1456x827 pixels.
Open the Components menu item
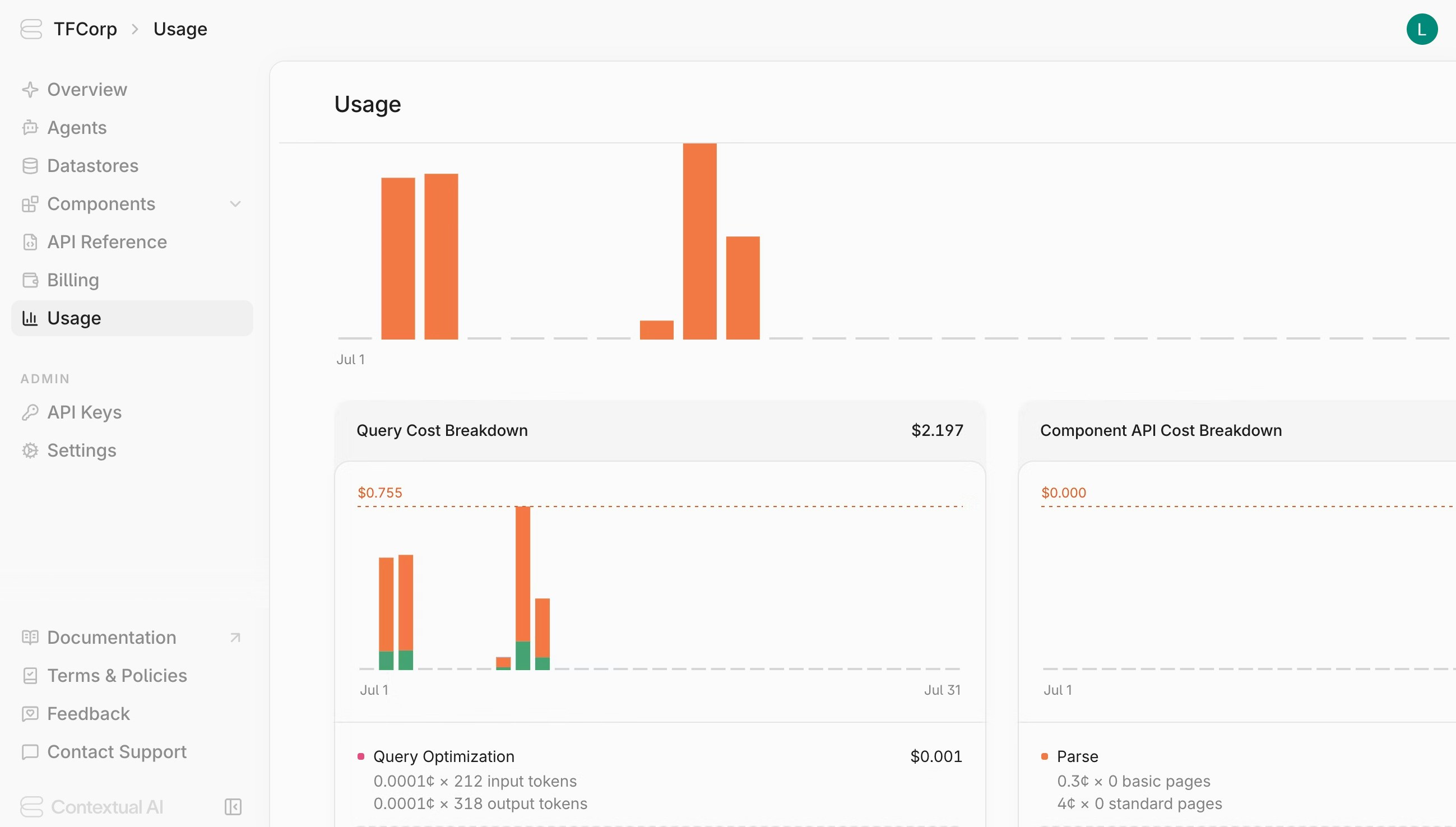point(101,204)
